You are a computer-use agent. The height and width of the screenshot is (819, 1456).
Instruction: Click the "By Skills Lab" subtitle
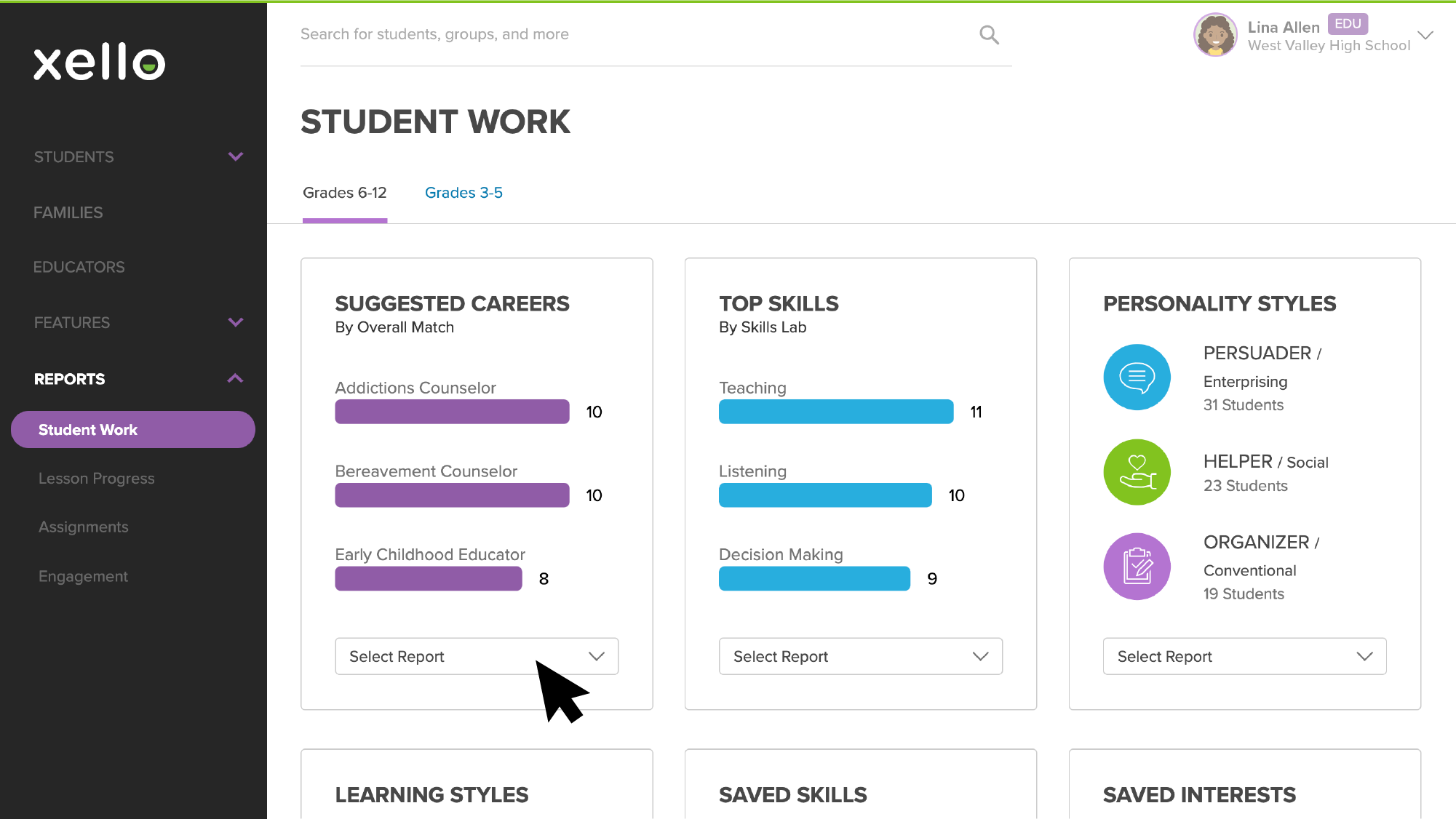tap(763, 327)
